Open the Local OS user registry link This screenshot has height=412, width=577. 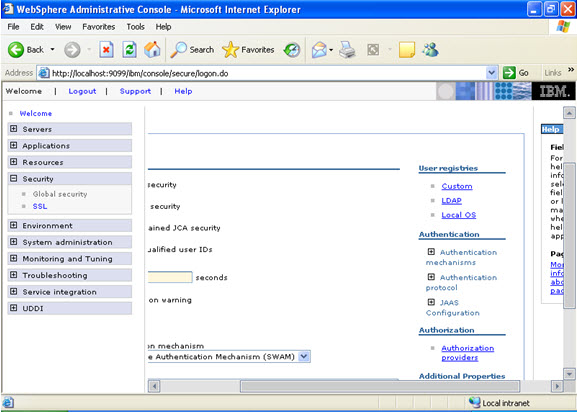(459, 215)
